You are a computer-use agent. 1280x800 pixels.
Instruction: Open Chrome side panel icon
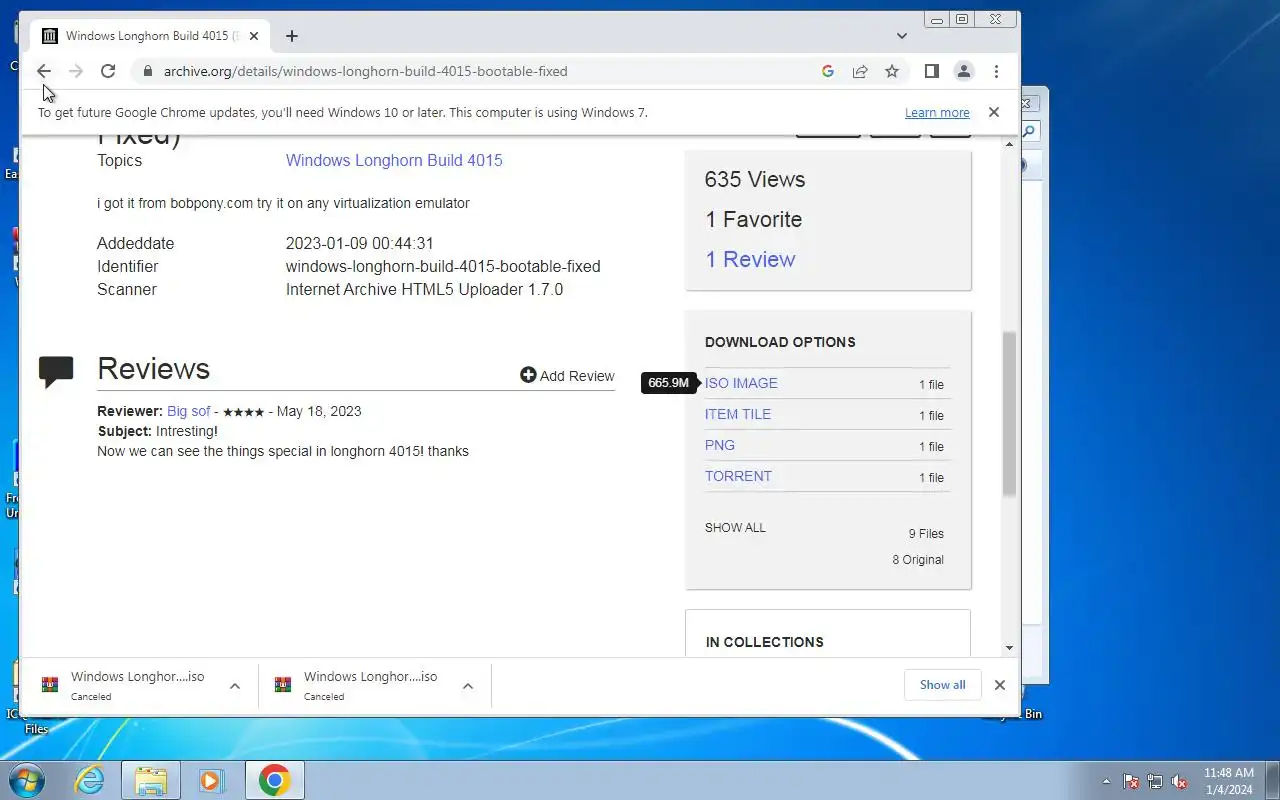(931, 71)
